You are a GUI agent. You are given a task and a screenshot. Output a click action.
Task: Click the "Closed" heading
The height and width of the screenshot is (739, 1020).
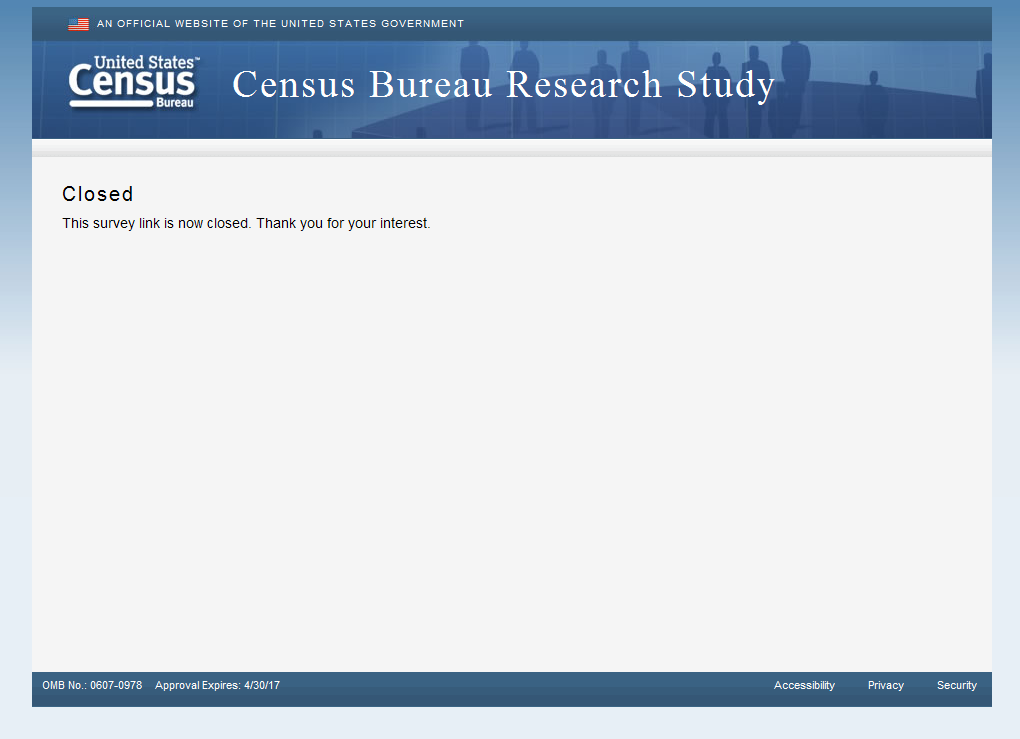pos(97,194)
